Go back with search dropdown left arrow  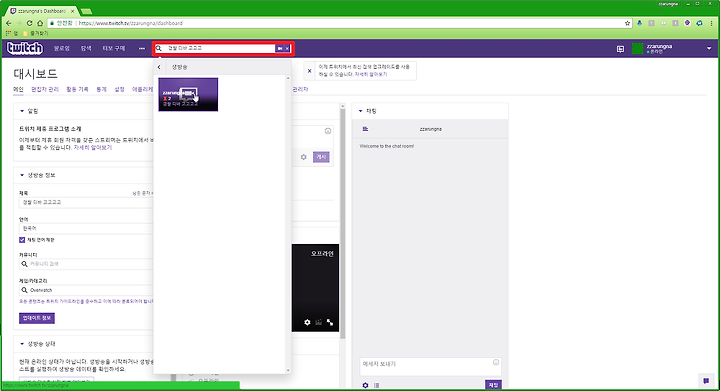pyautogui.click(x=159, y=67)
